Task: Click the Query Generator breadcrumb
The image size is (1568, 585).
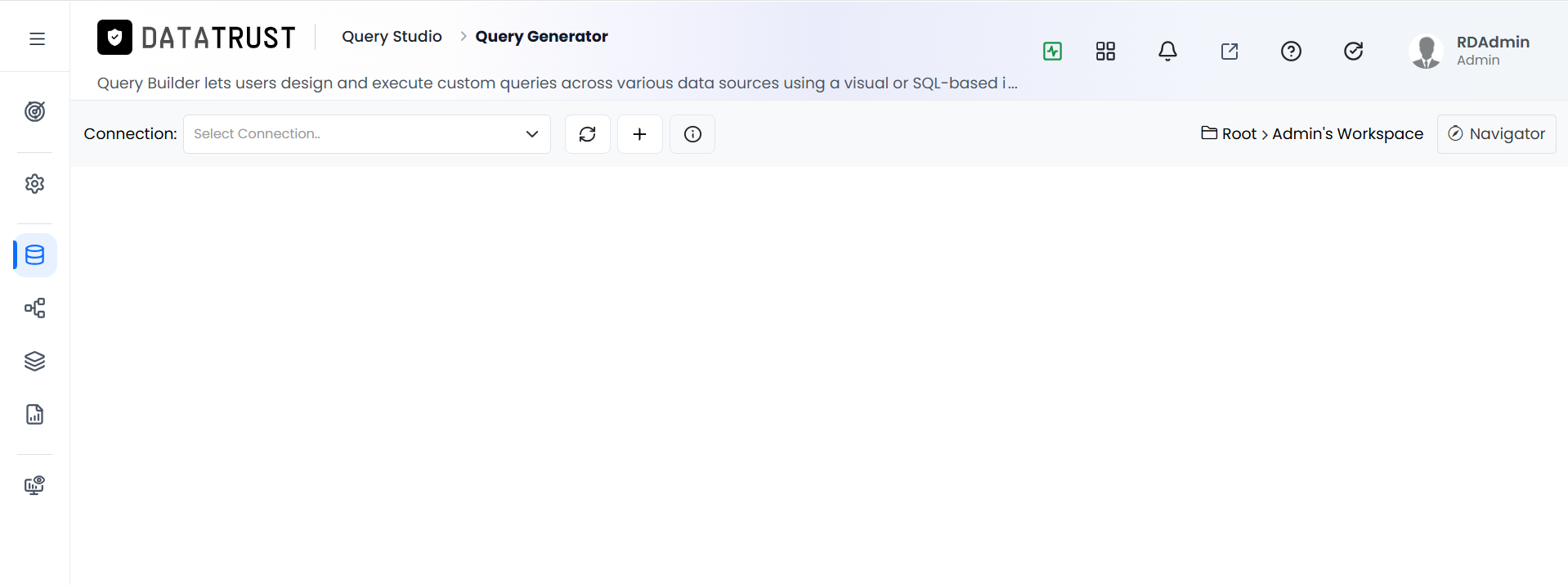Action: pos(541,36)
